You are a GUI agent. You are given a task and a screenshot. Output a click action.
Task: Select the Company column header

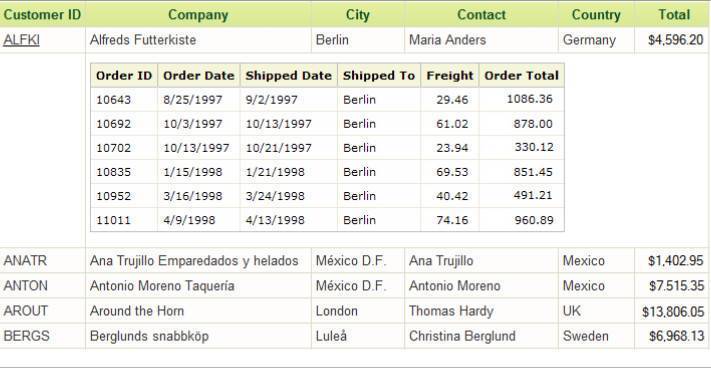tap(198, 15)
